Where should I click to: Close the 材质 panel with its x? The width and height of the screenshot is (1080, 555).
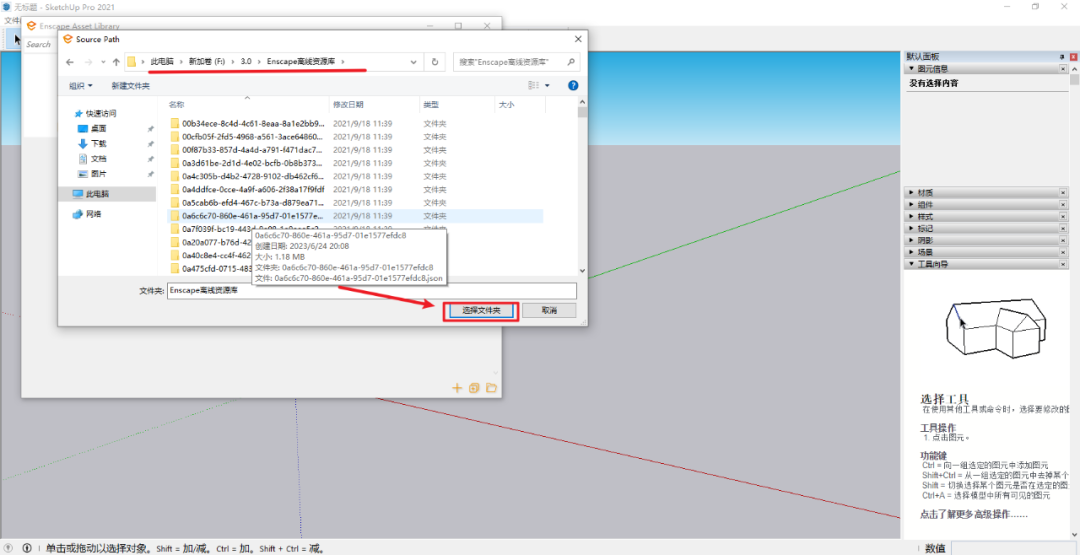point(1062,193)
